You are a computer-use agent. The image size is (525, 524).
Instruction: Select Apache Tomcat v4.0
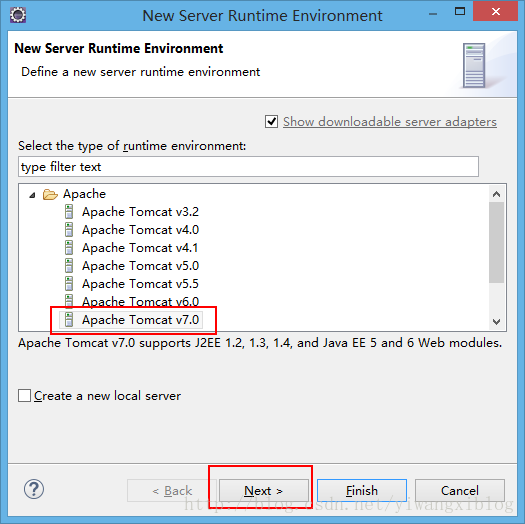tap(140, 230)
